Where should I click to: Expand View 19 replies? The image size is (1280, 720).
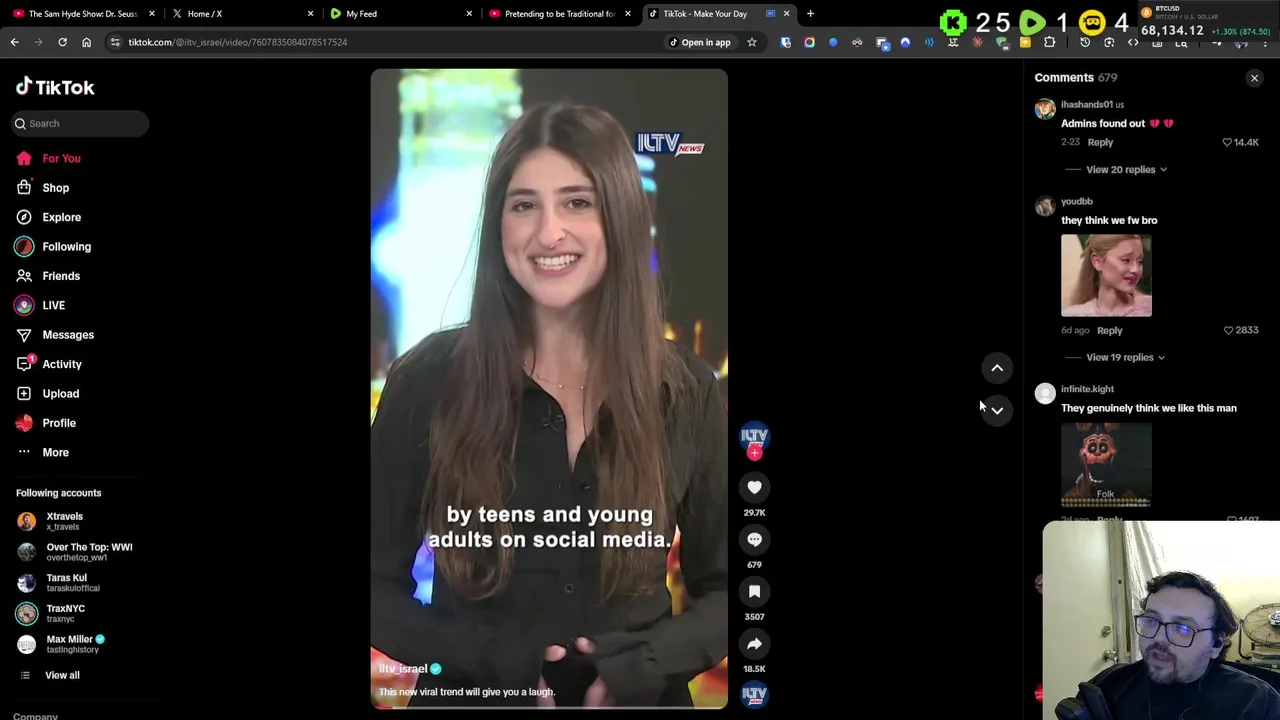point(1125,357)
